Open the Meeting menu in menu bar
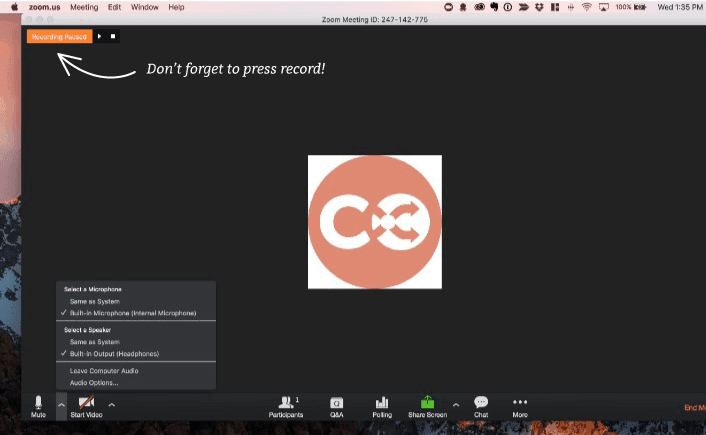 pos(84,7)
